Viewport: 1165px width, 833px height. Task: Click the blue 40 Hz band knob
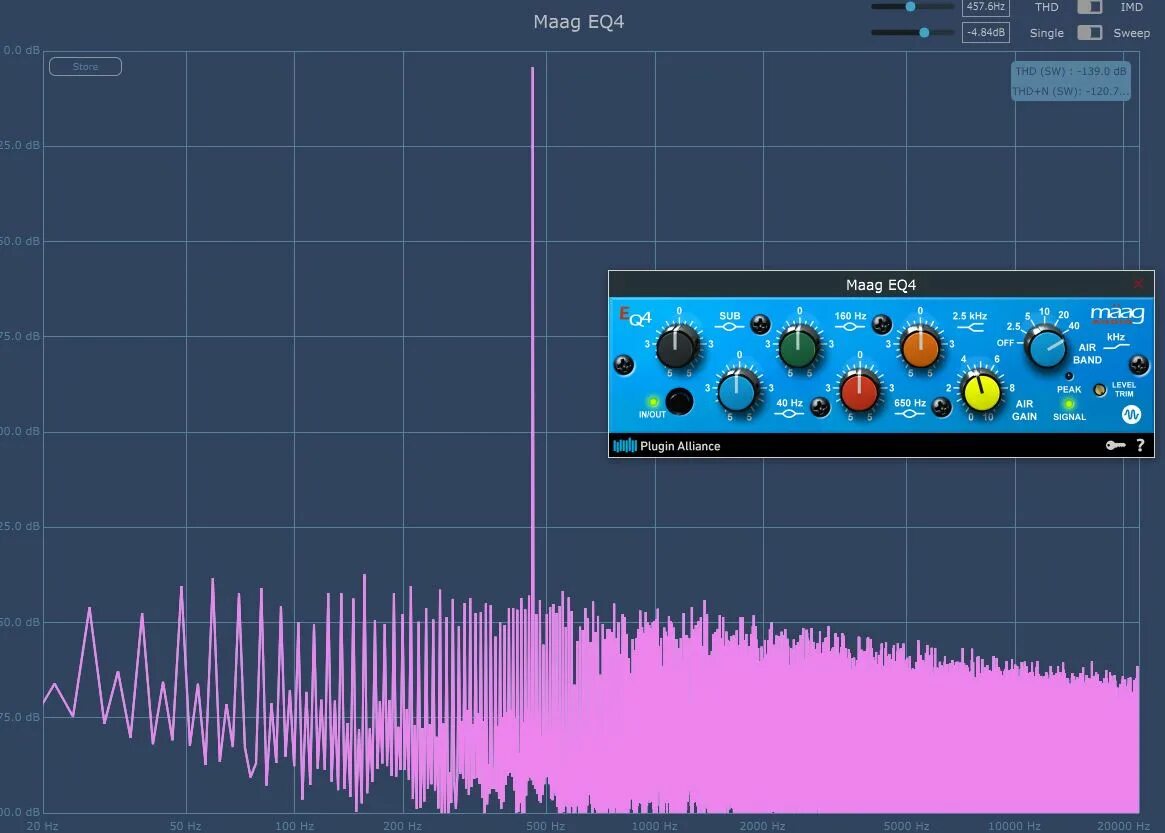(736, 392)
